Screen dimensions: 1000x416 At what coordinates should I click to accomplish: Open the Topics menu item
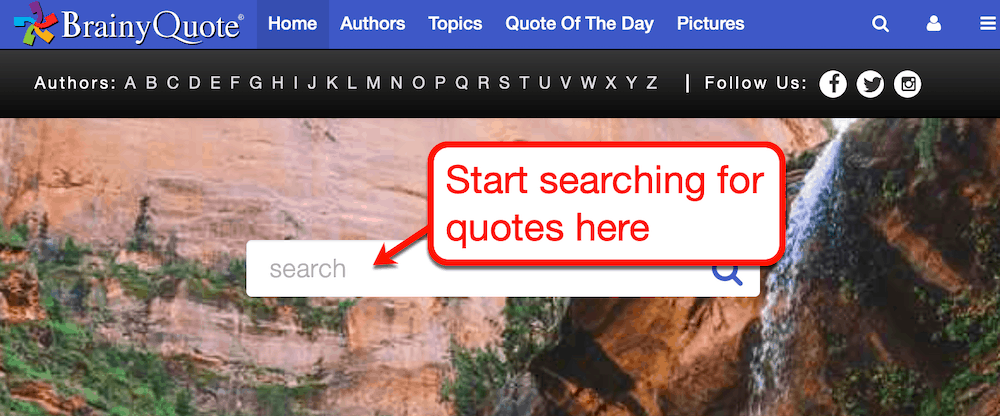point(455,24)
